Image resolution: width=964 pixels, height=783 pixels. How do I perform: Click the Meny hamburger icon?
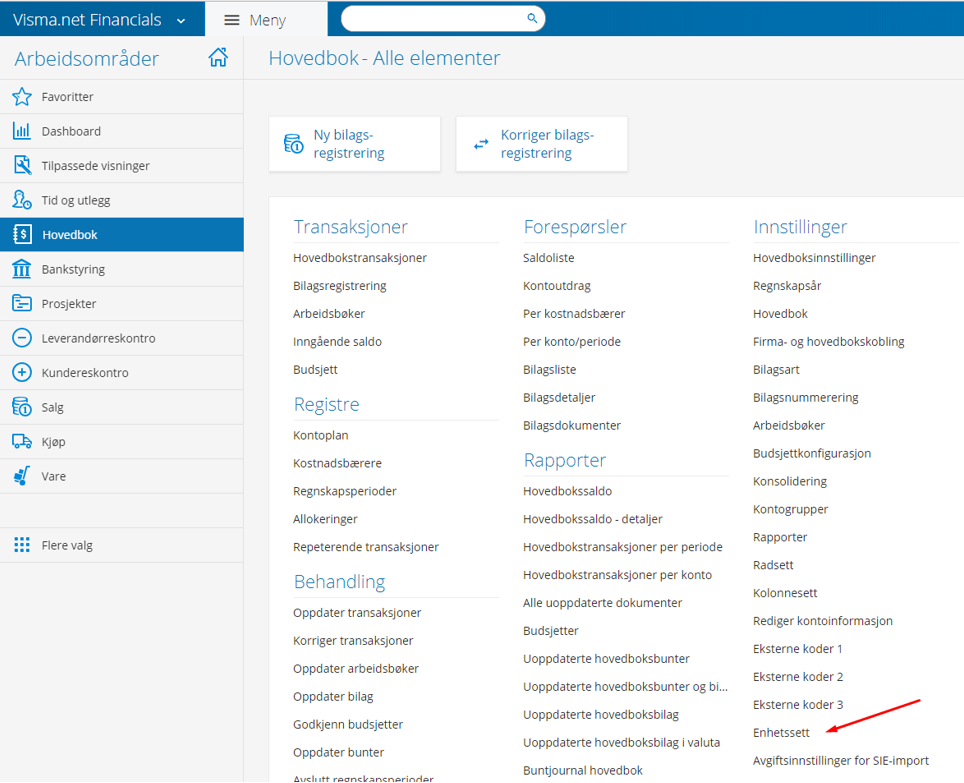[232, 20]
